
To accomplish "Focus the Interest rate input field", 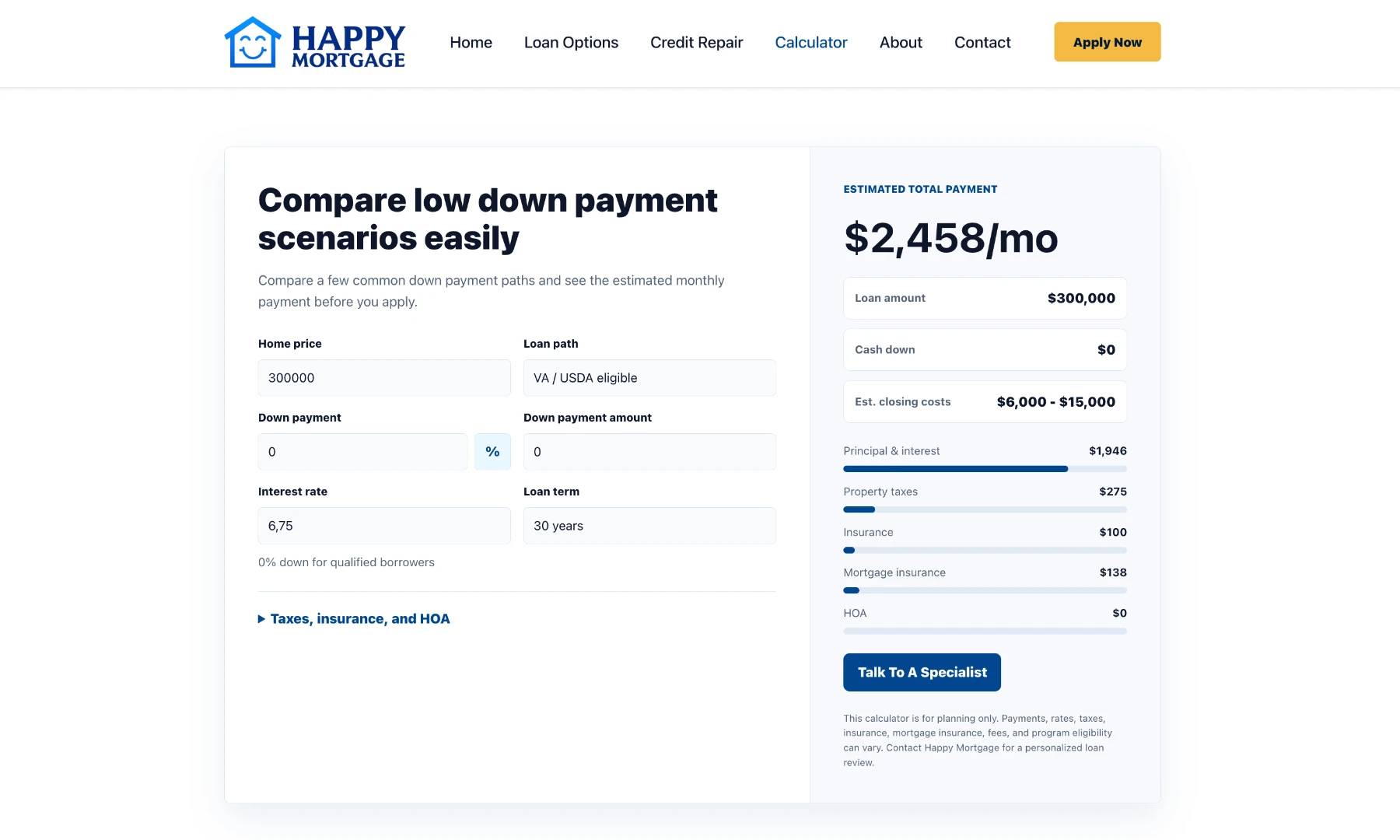I will (384, 526).
